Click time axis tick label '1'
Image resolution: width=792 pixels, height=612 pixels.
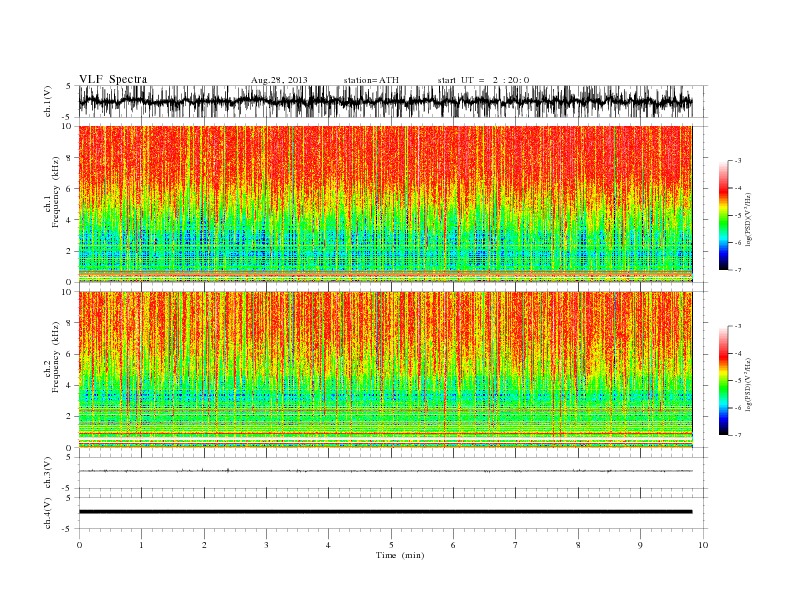(x=141, y=545)
